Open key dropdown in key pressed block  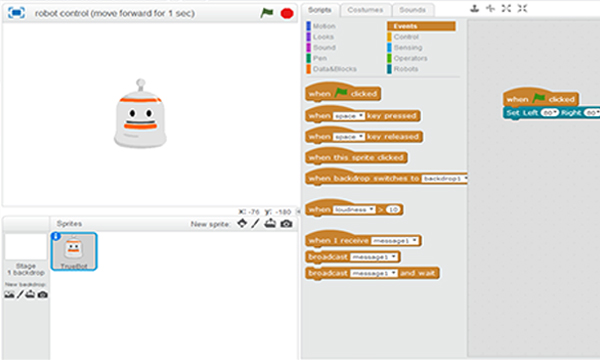coord(349,116)
